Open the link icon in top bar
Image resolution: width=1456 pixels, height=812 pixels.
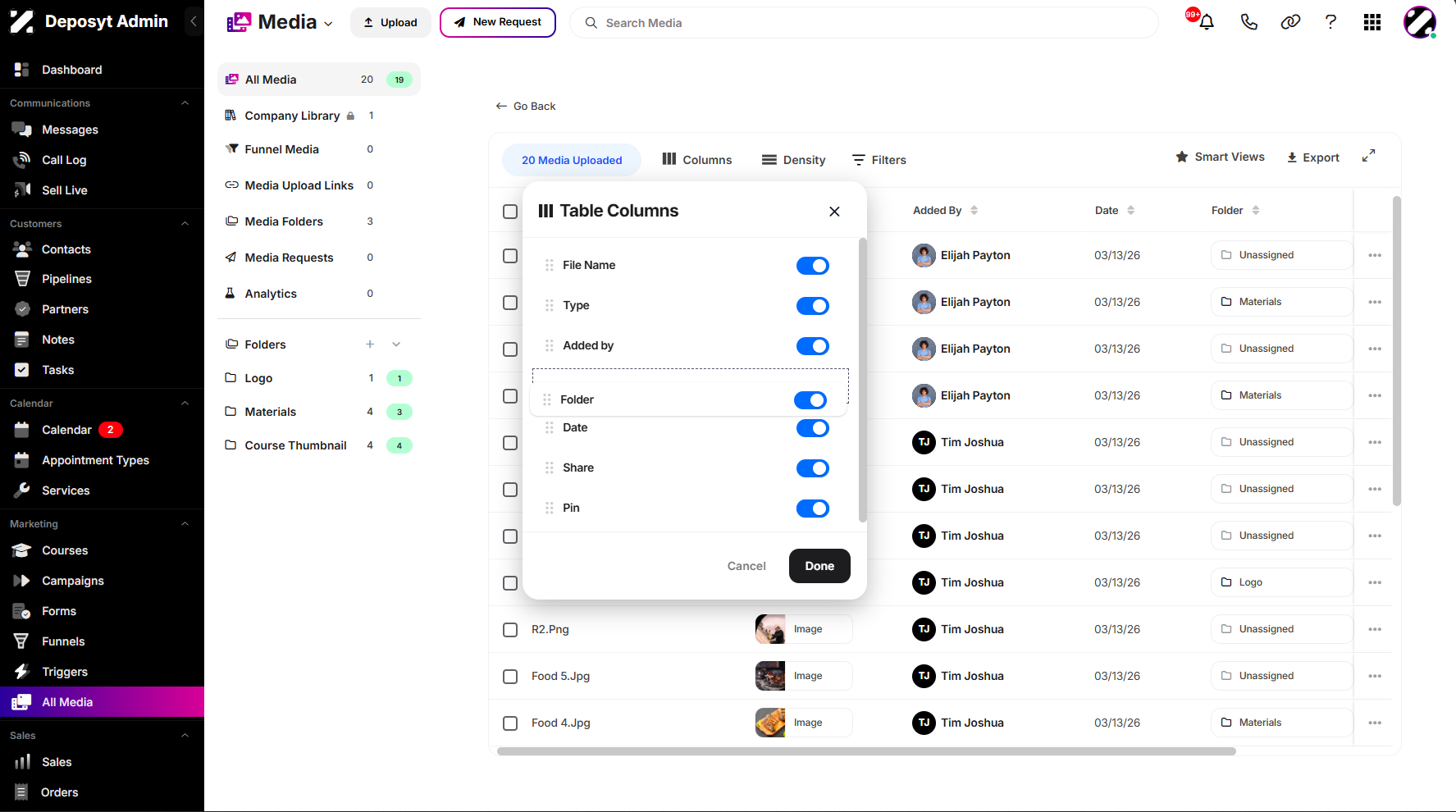pos(1290,22)
